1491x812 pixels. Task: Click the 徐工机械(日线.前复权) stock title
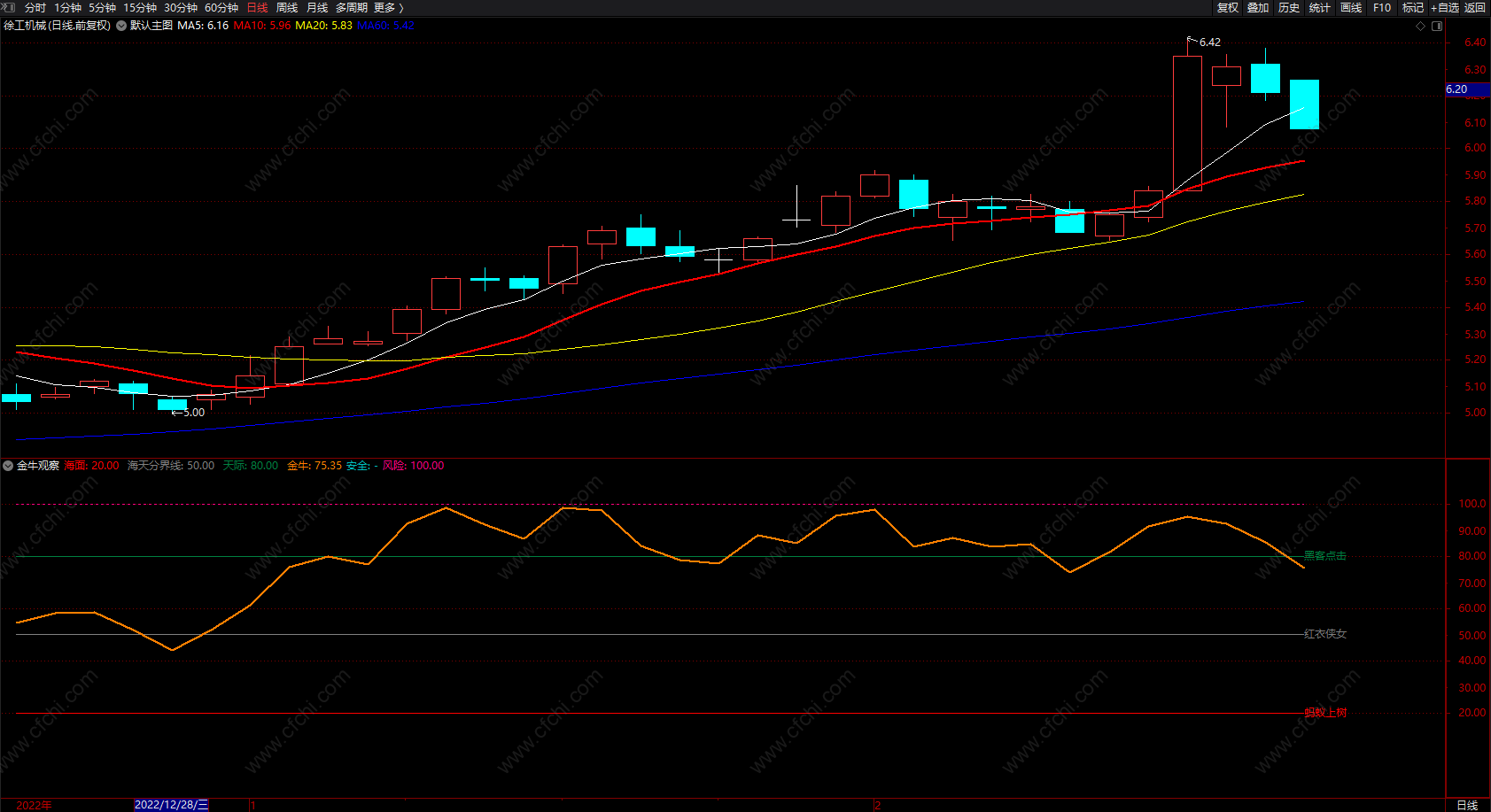click(58, 26)
